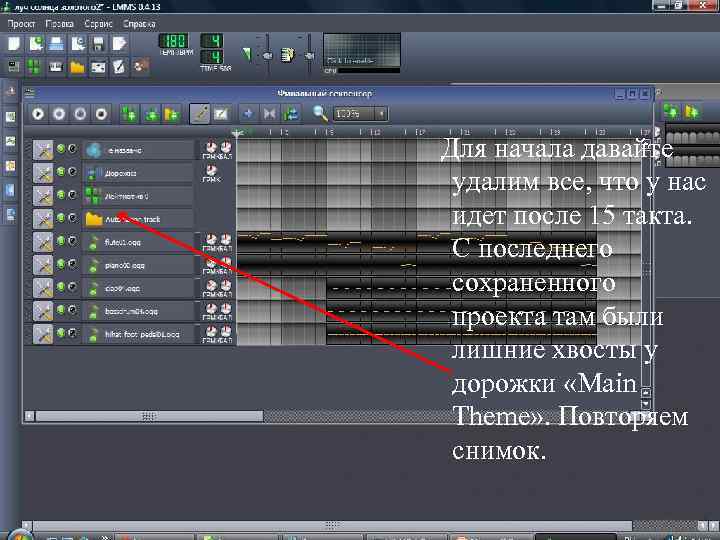Solo the piano00.ogg track
Screen dimensions: 720x540
point(72,264)
